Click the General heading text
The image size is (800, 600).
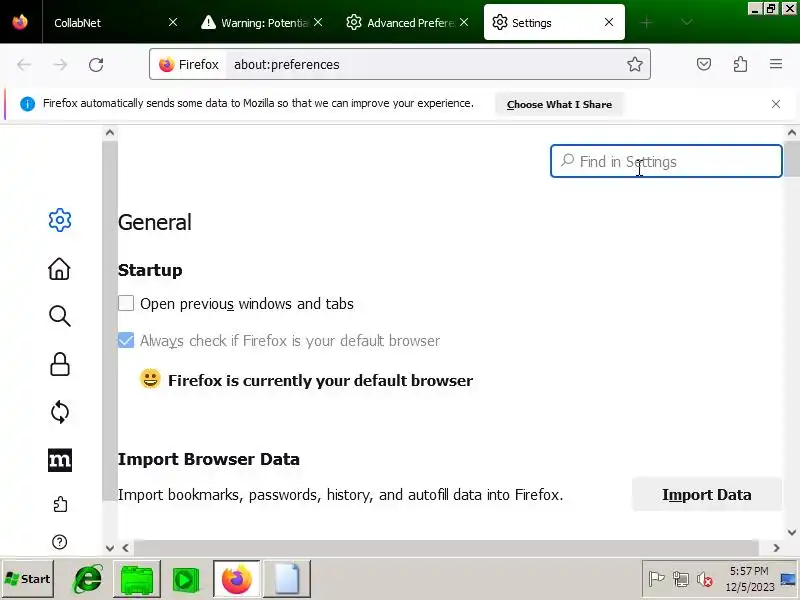pyautogui.click(x=155, y=222)
